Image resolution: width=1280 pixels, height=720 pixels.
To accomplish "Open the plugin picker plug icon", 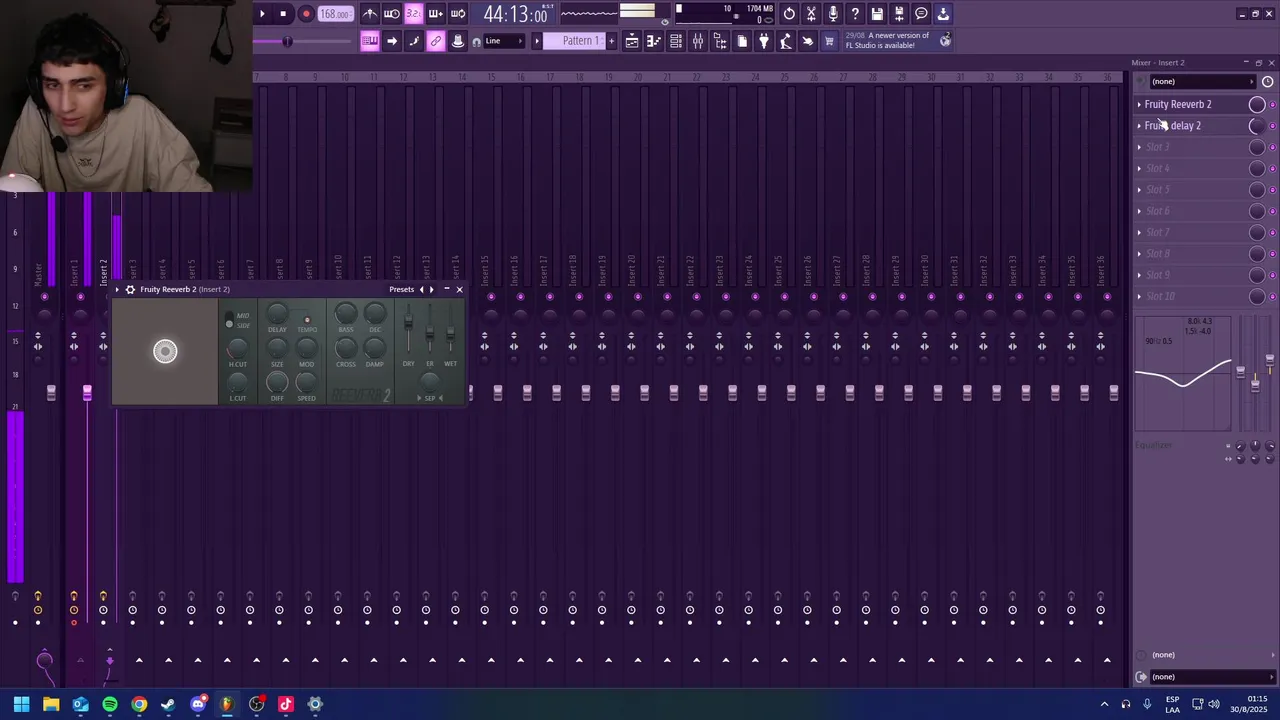I will click(764, 41).
